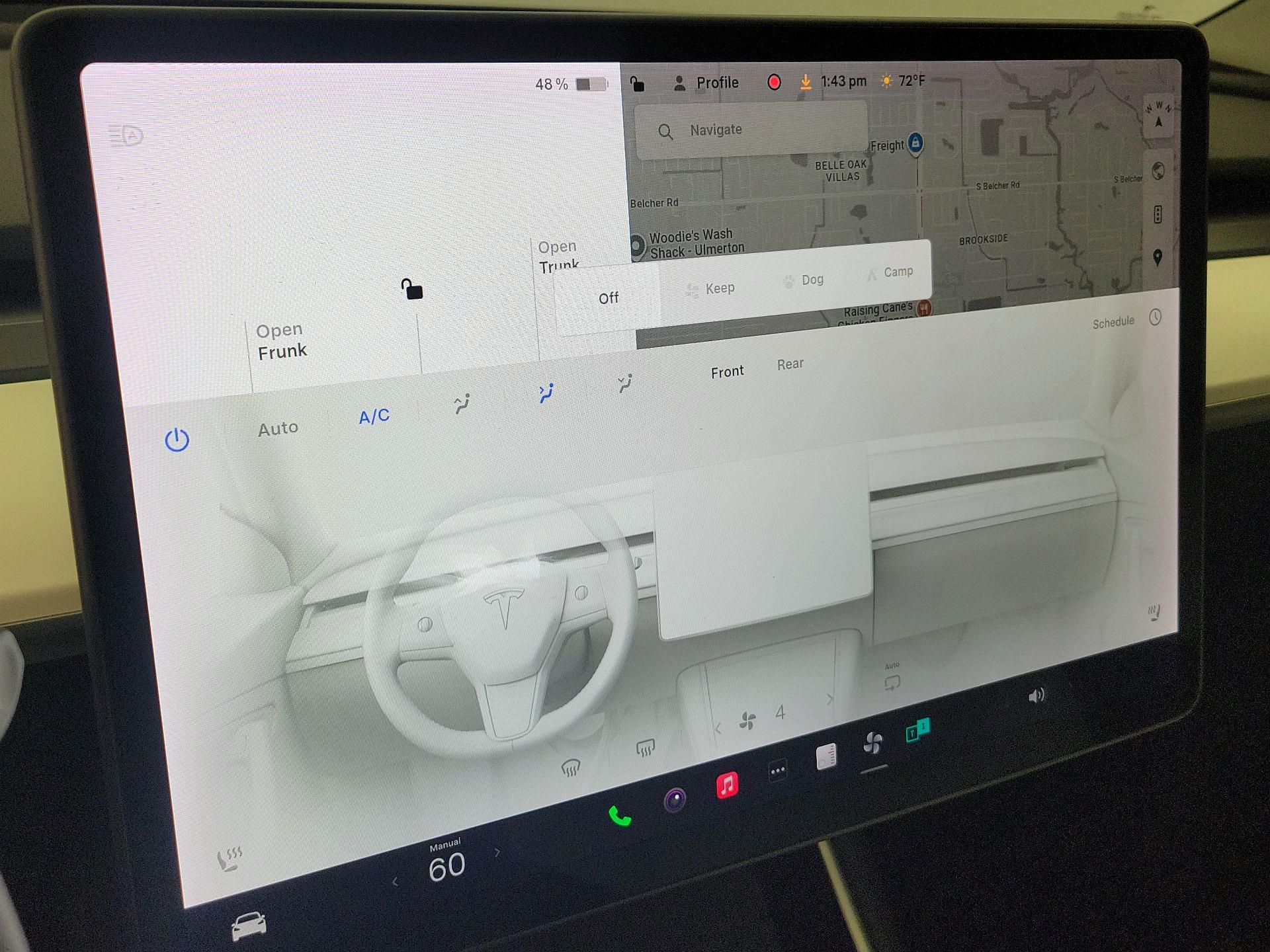Tap the front windshield defrost icon
1270x952 pixels.
pos(570,767)
